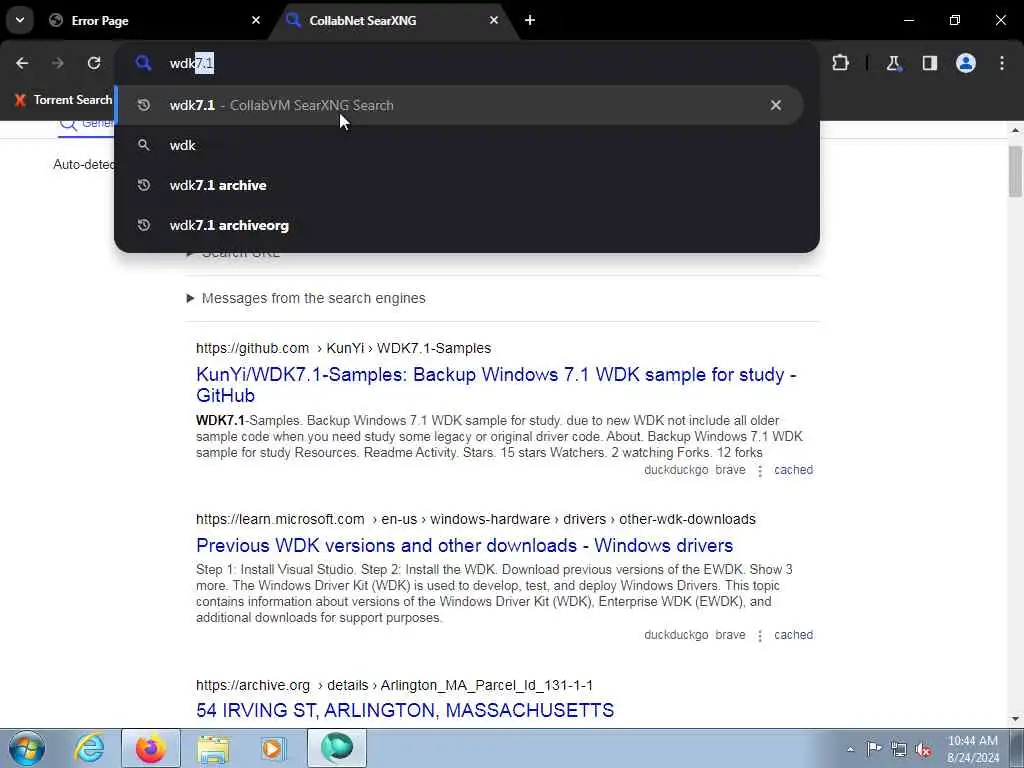The image size is (1024, 768).
Task: Go forward to the next page
Action: tap(58, 63)
